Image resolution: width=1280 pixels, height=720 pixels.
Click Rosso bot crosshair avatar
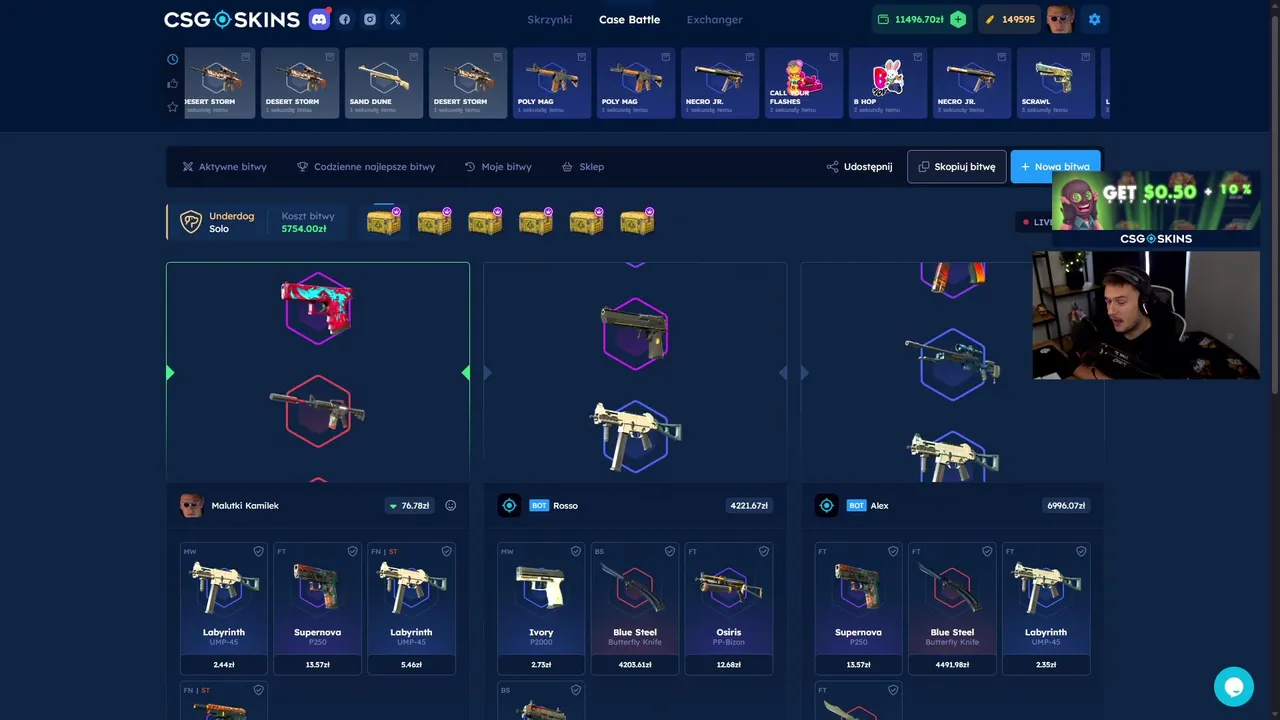tap(509, 506)
